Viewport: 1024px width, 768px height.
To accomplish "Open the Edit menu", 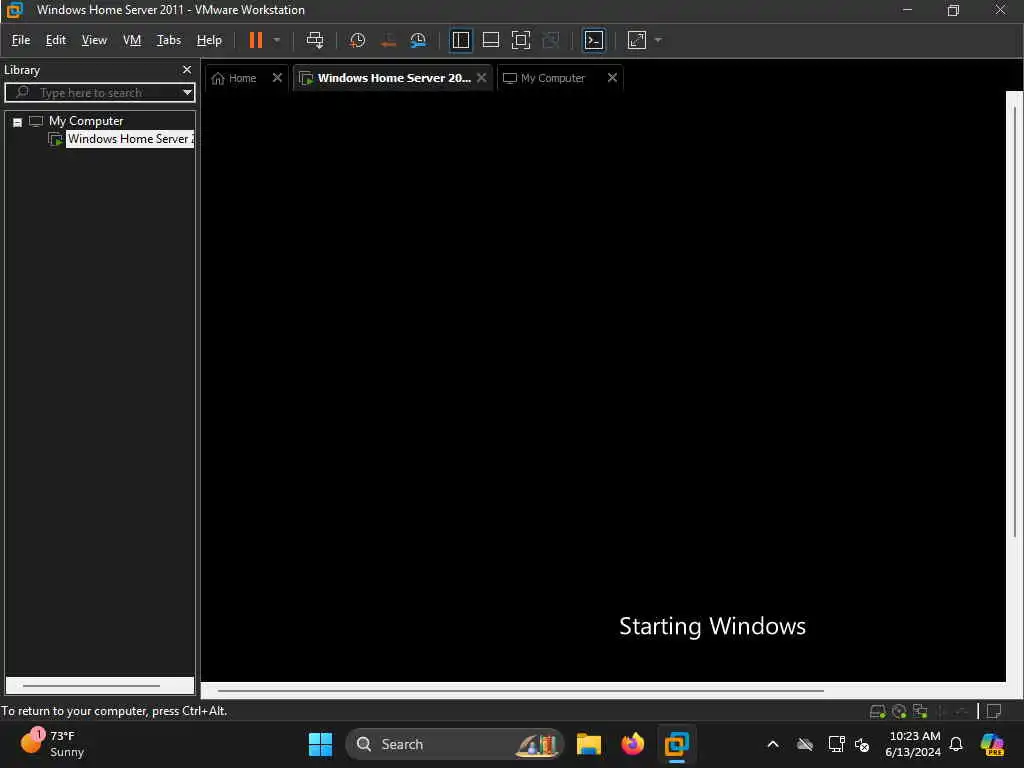I will [x=56, y=40].
